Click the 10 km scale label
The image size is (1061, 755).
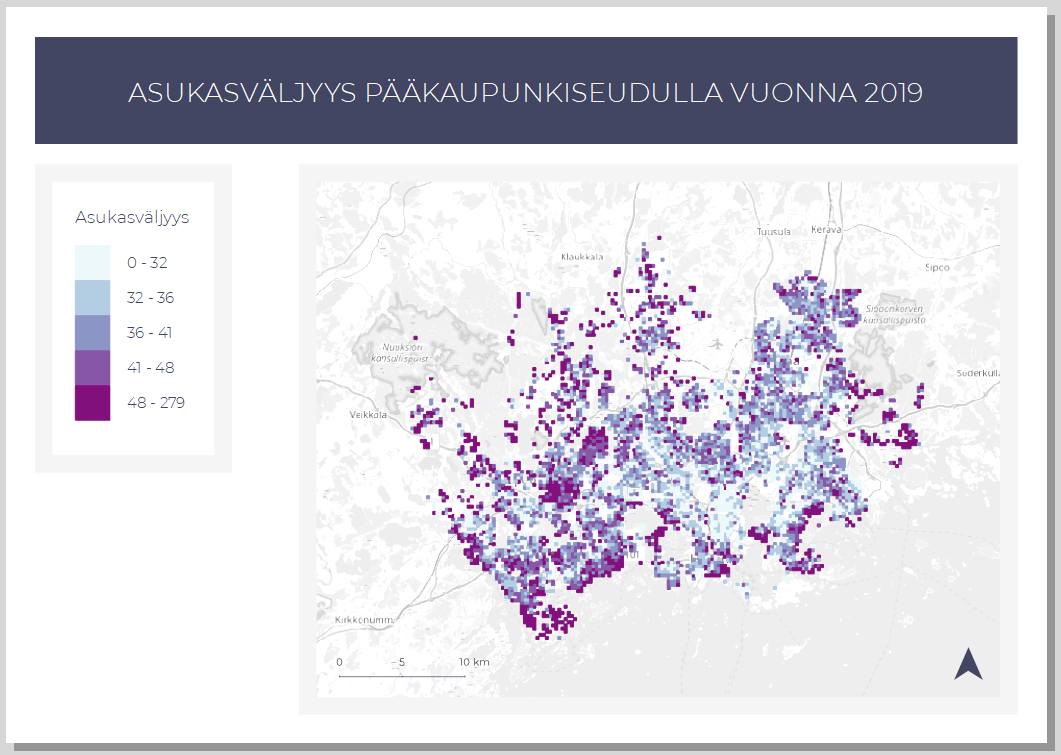474,662
